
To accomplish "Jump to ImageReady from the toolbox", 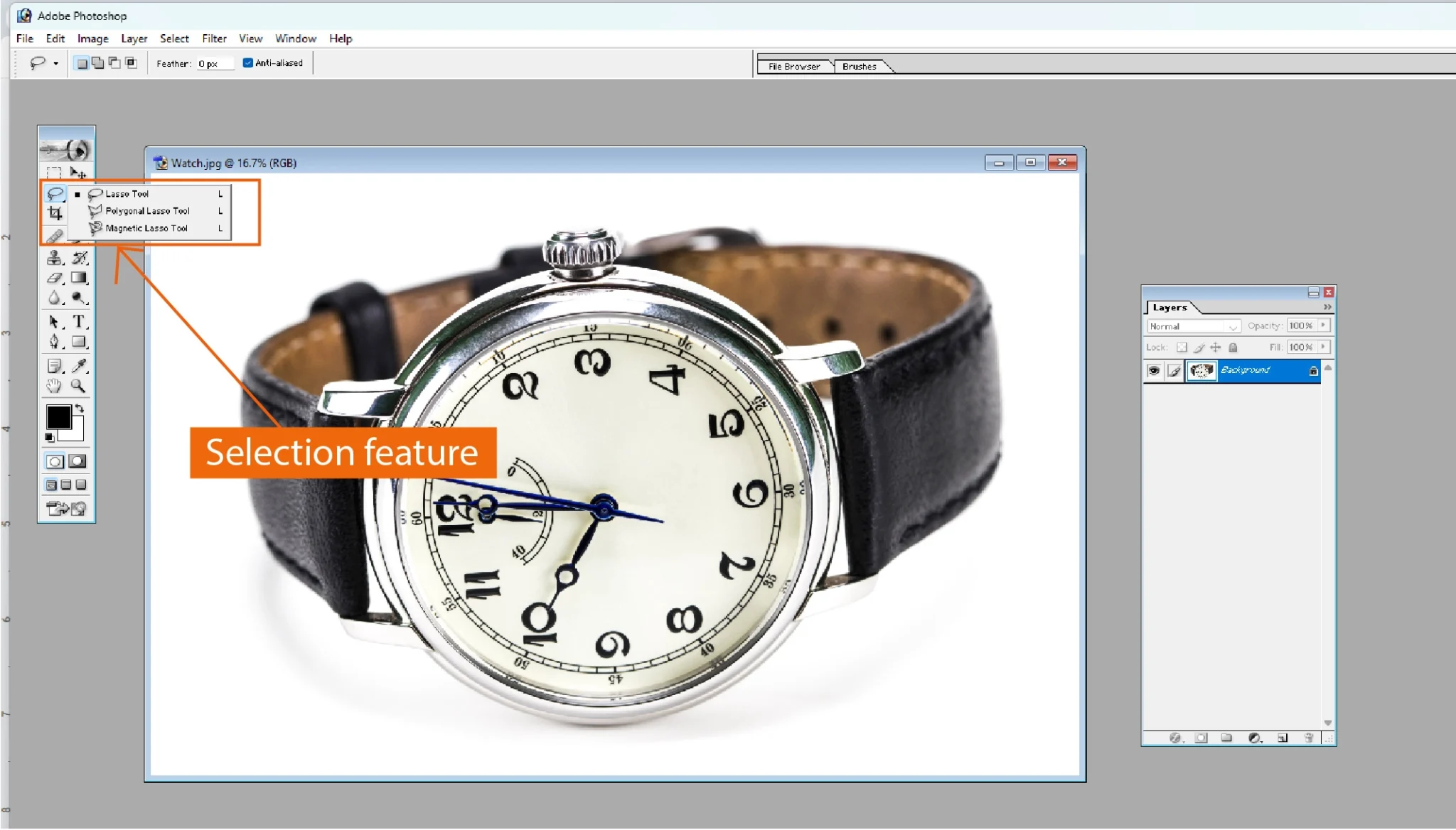I will coord(66,508).
